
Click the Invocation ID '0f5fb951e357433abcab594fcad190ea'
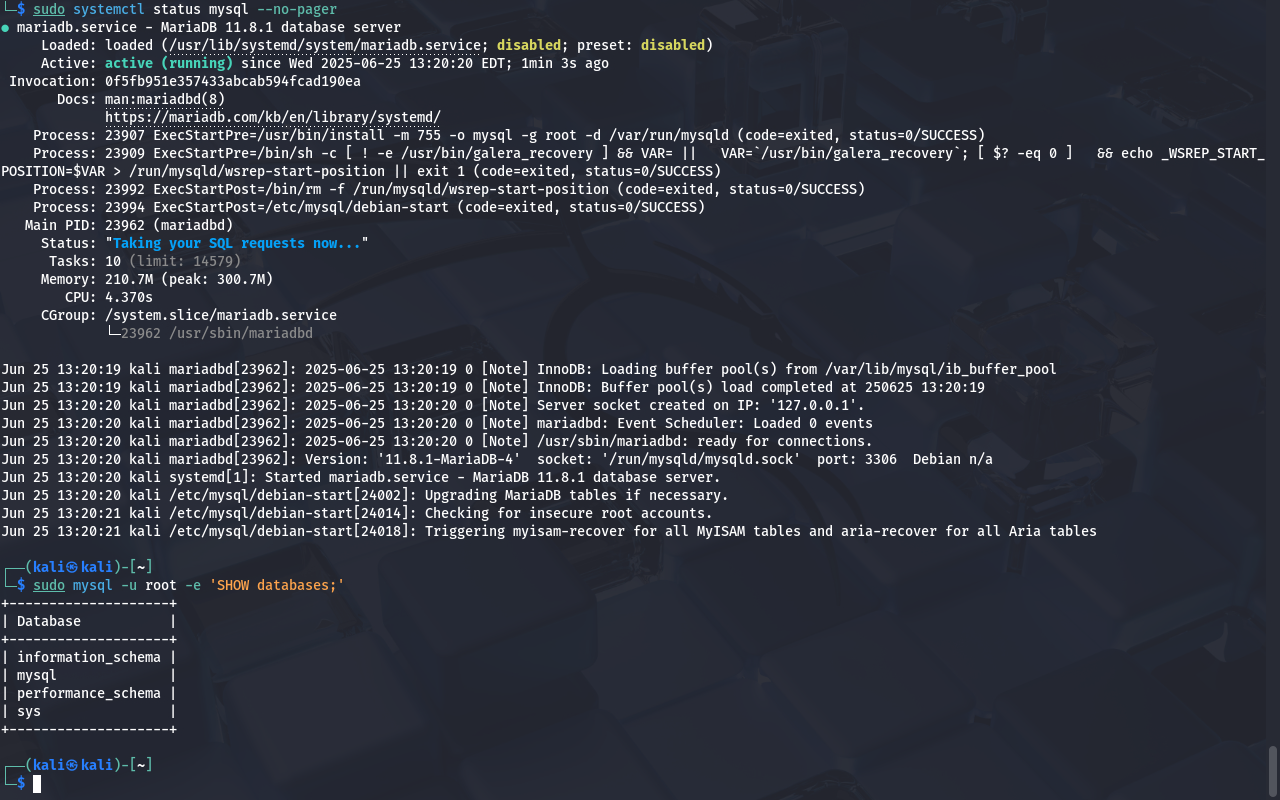point(233,81)
